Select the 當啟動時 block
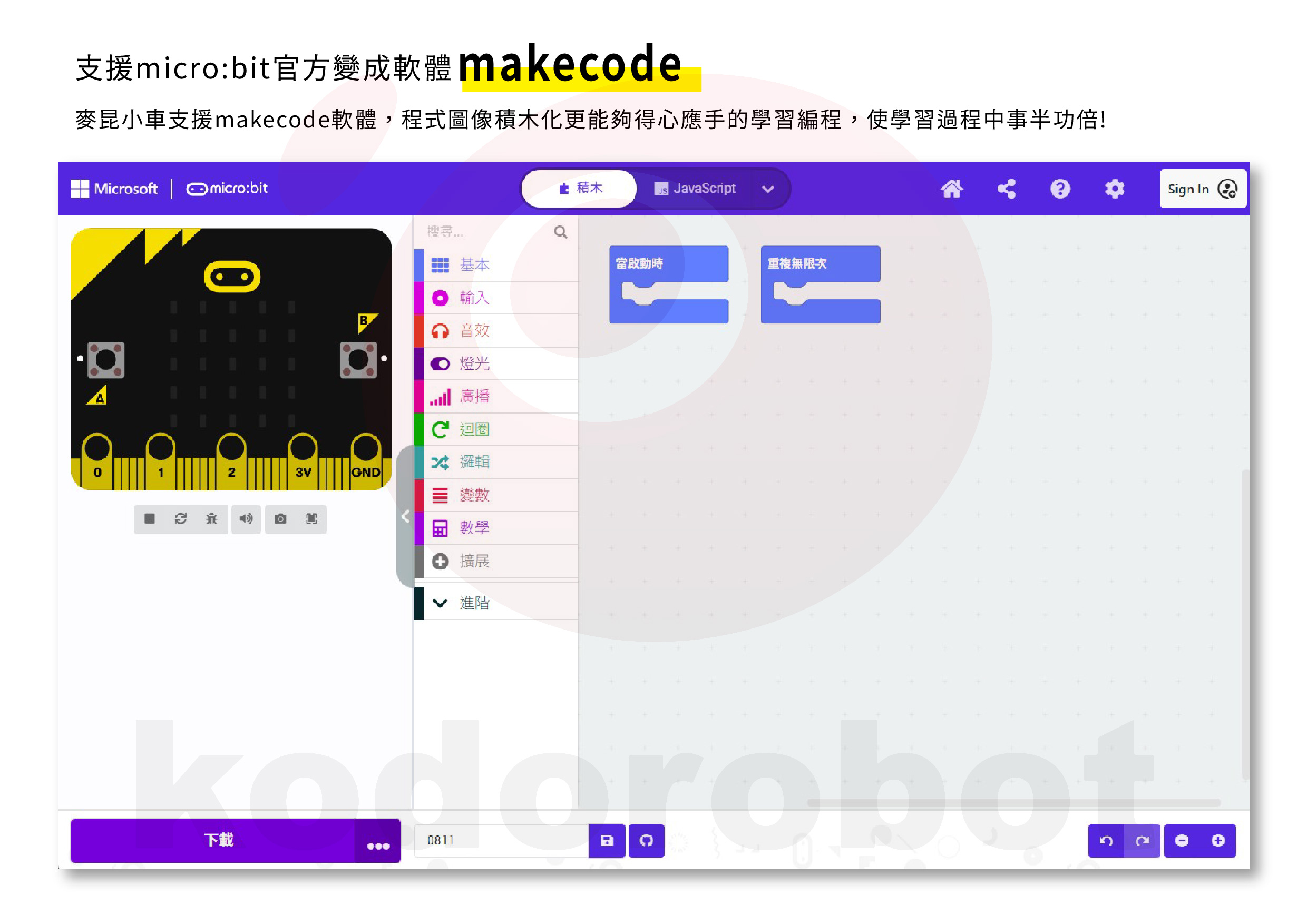Viewport: 1307px width, 924px height. click(x=668, y=263)
